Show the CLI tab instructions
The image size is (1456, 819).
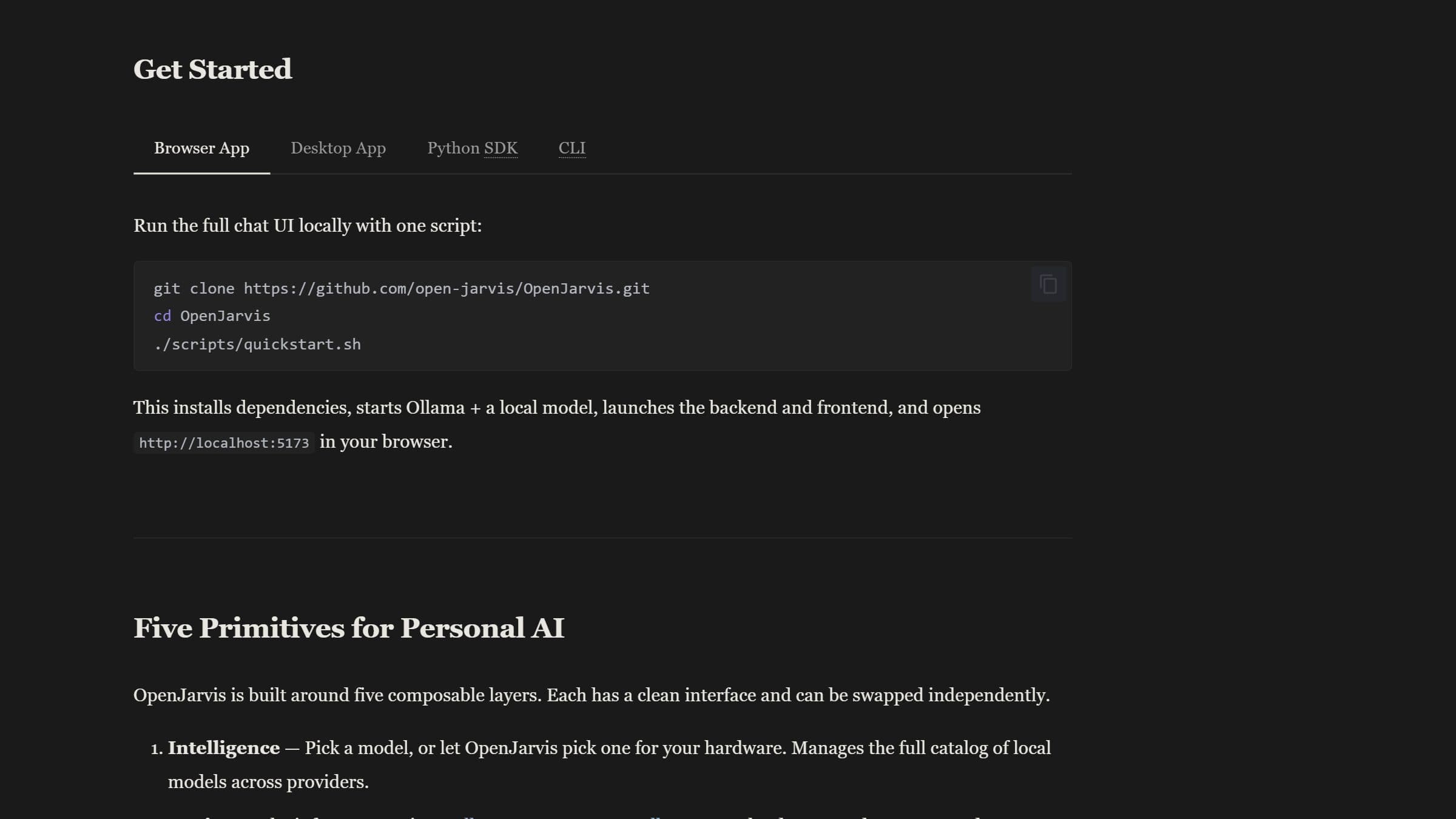[572, 148]
